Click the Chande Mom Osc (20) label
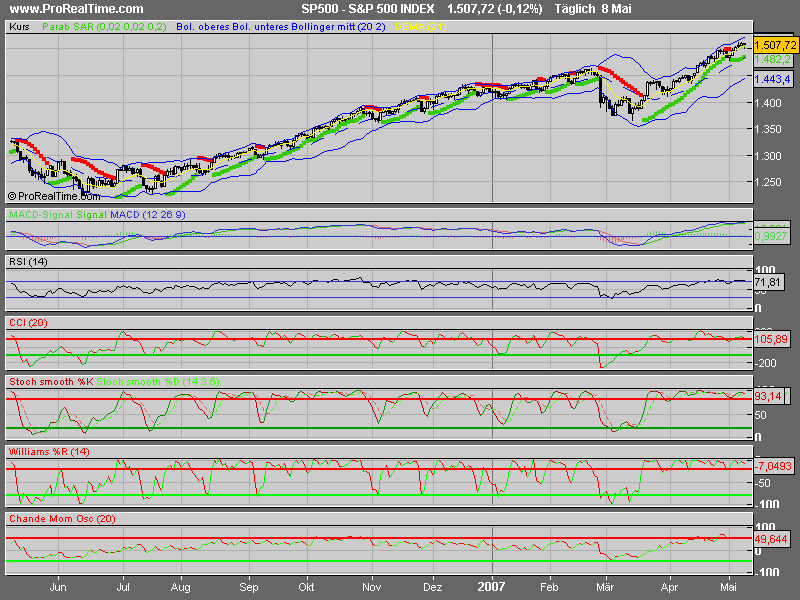The height and width of the screenshot is (600, 800). (62, 518)
